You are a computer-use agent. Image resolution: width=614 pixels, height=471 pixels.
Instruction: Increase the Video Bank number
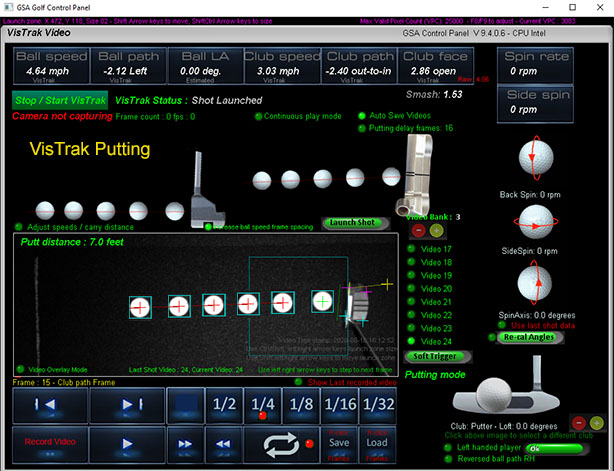click(436, 231)
